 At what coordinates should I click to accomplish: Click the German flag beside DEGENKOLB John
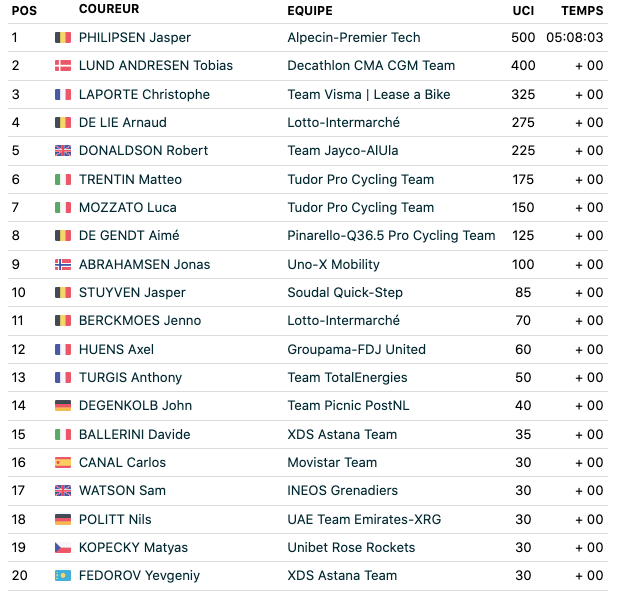(x=63, y=406)
